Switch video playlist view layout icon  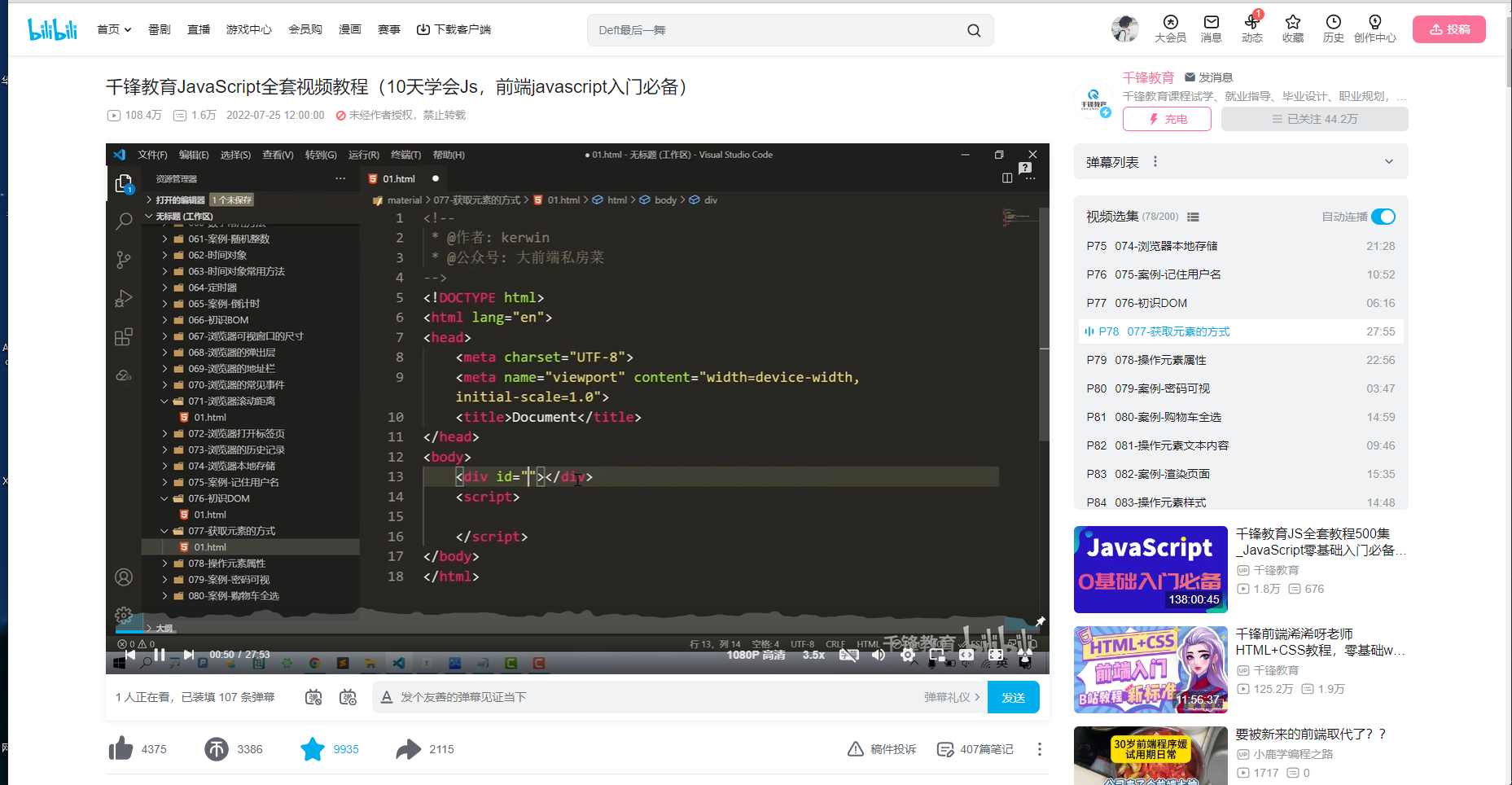[1193, 217]
